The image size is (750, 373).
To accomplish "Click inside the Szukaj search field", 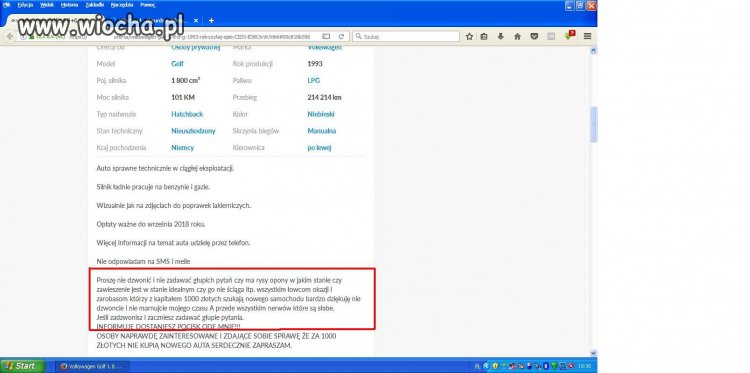I will [406, 36].
